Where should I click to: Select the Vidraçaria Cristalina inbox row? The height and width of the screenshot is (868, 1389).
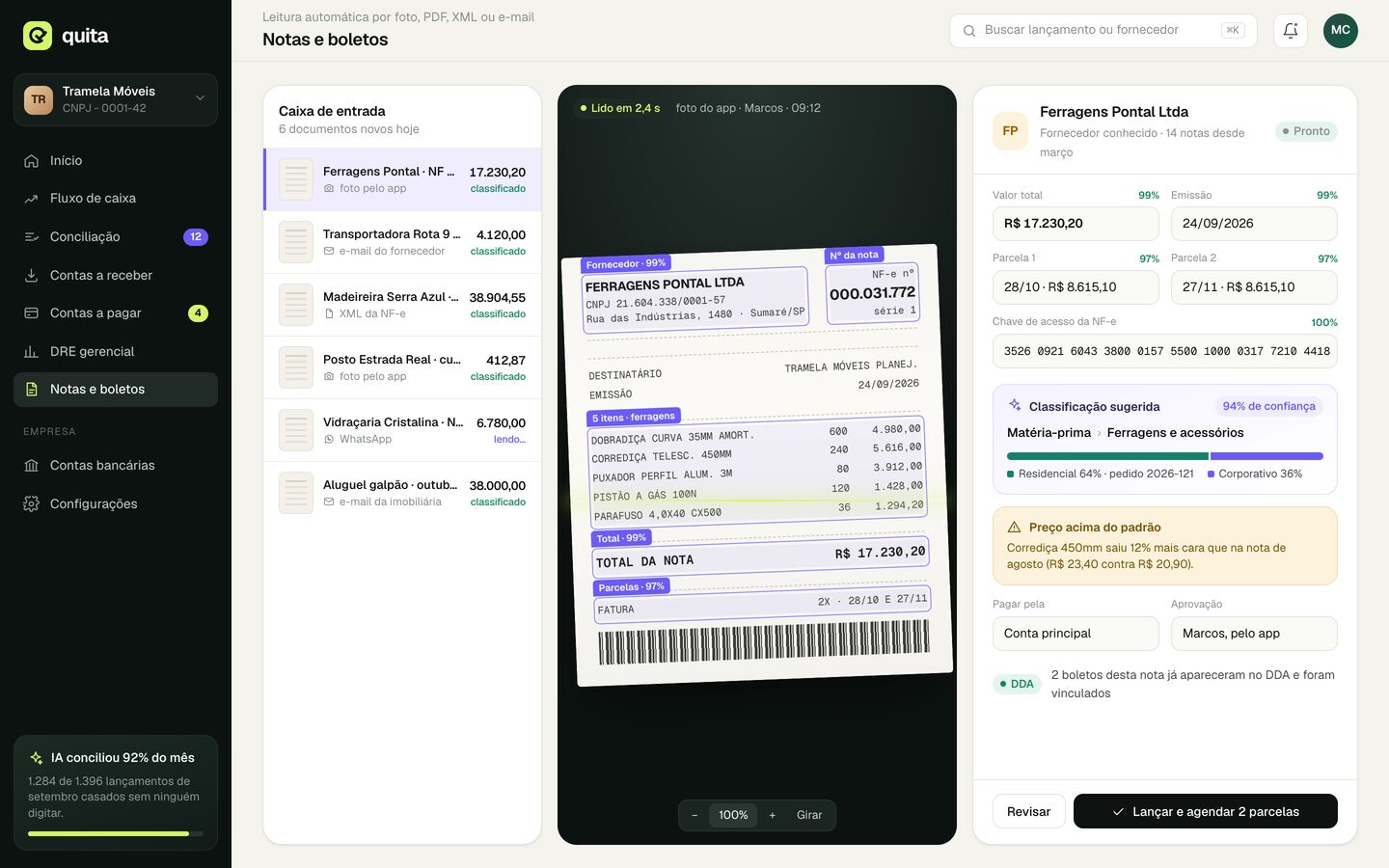402,430
